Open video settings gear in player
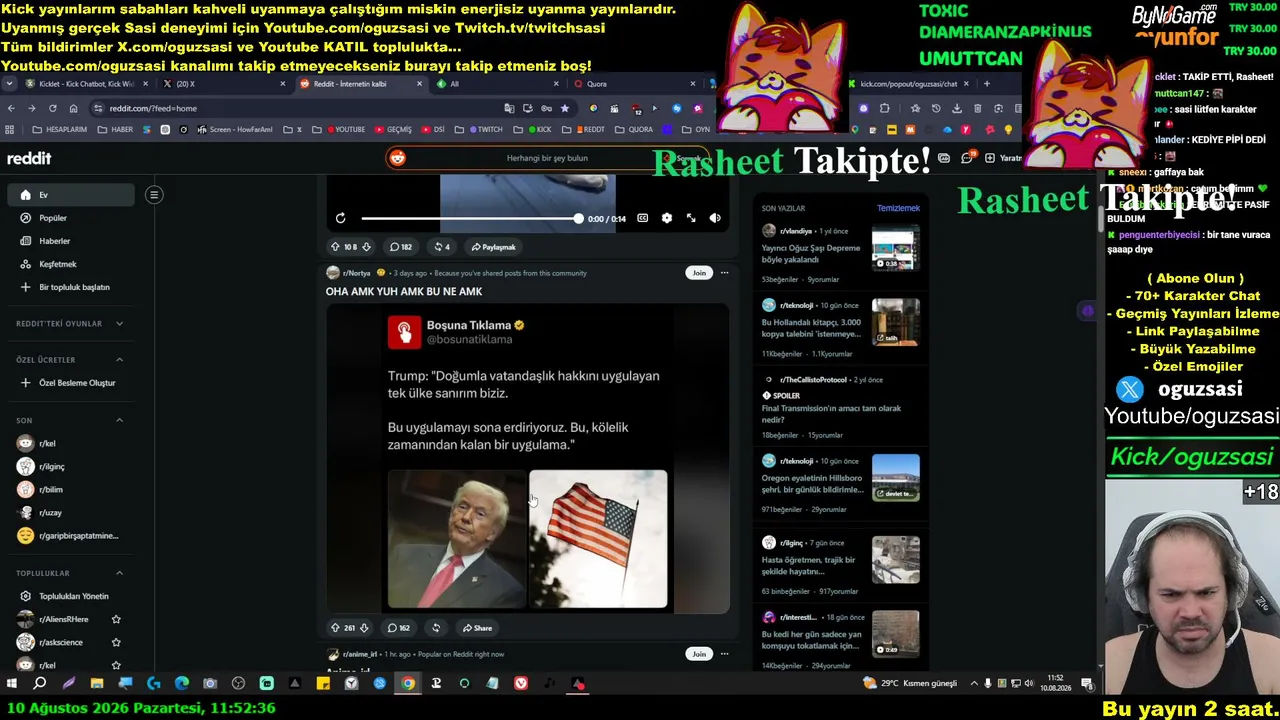Viewport: 1280px width, 720px height. click(667, 218)
